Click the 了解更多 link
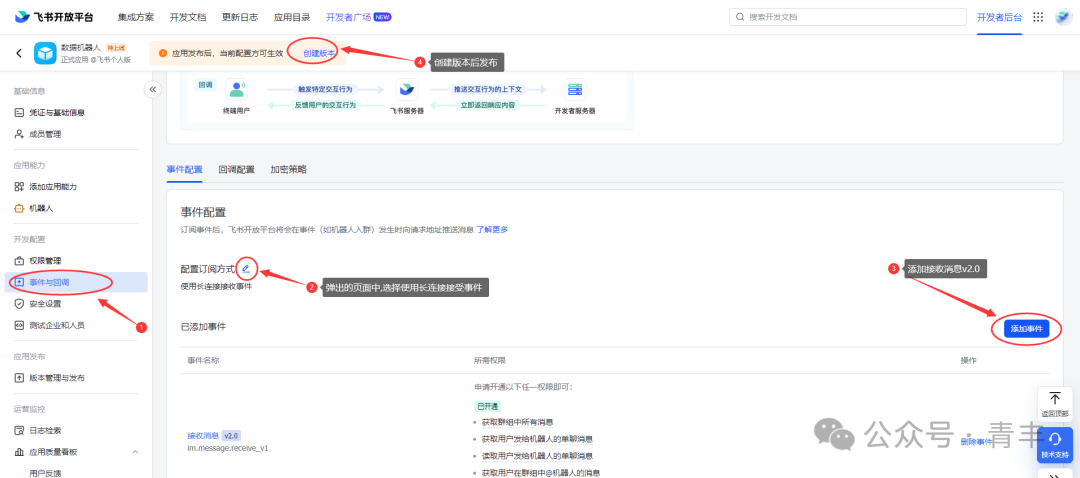The image size is (1080, 478). pyautogui.click(x=492, y=229)
